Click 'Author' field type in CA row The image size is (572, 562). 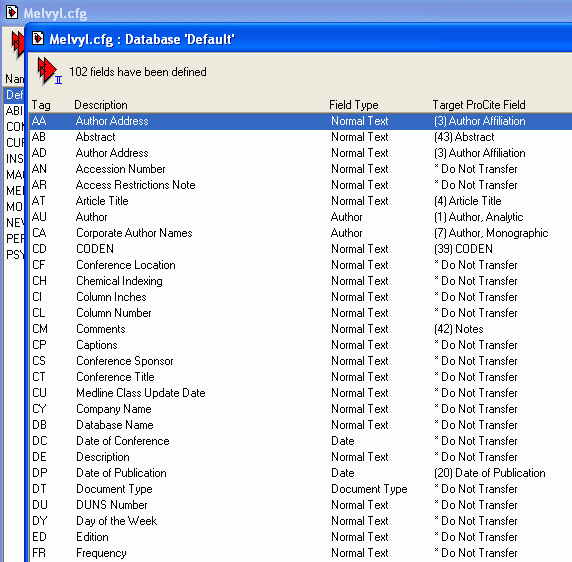click(346, 233)
